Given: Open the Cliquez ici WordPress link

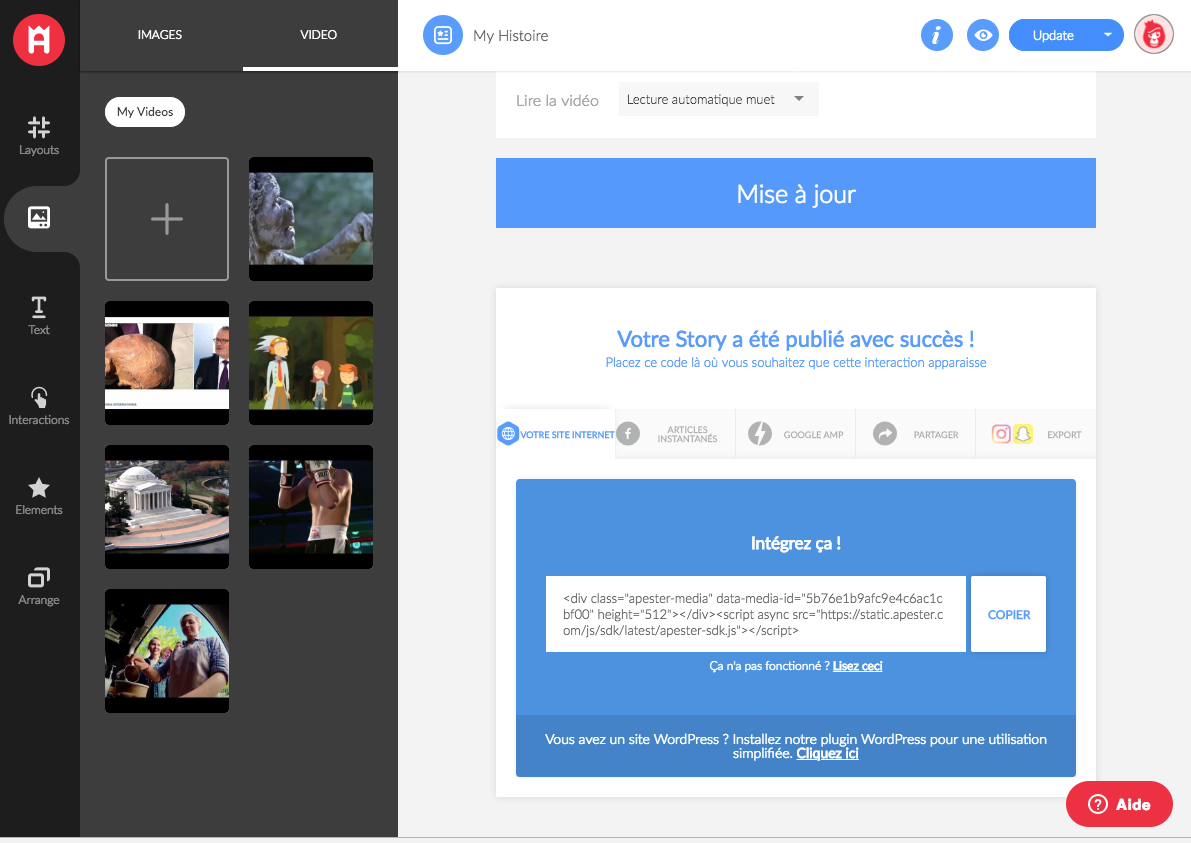Looking at the screenshot, I should (827, 753).
